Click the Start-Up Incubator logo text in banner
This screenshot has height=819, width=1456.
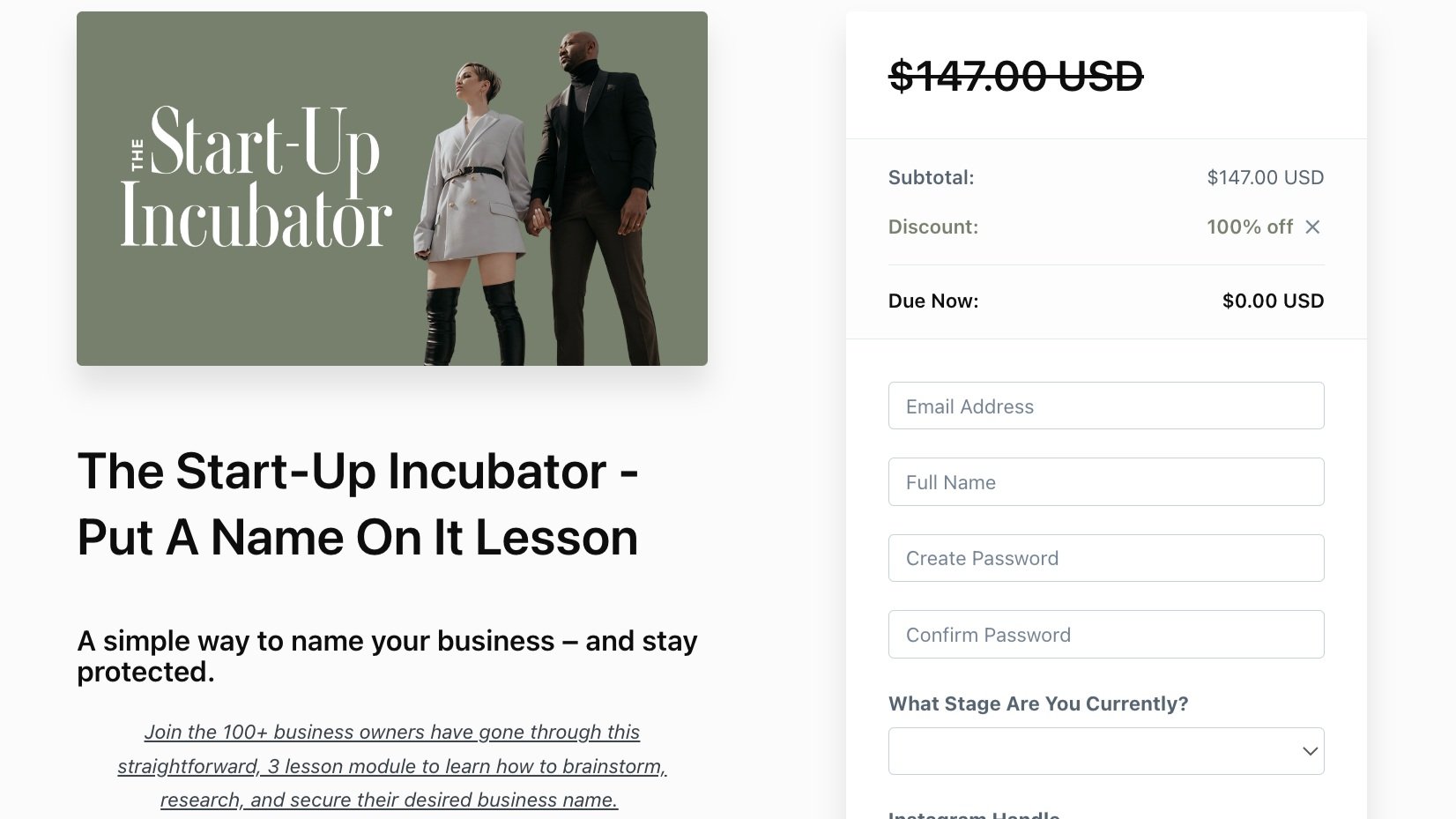[256, 176]
